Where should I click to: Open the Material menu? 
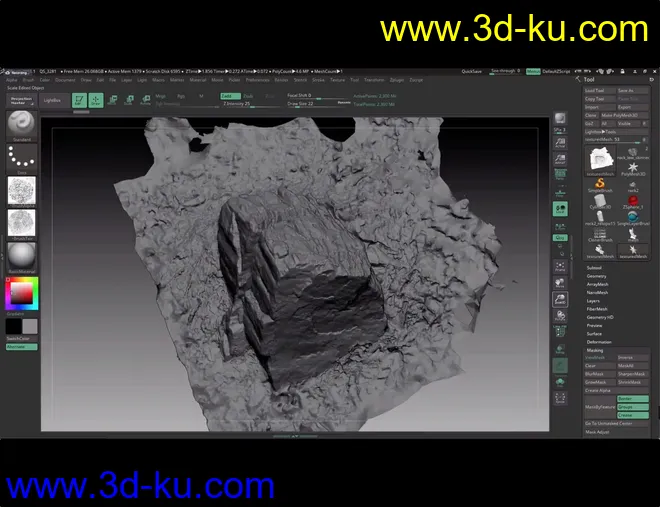click(198, 80)
